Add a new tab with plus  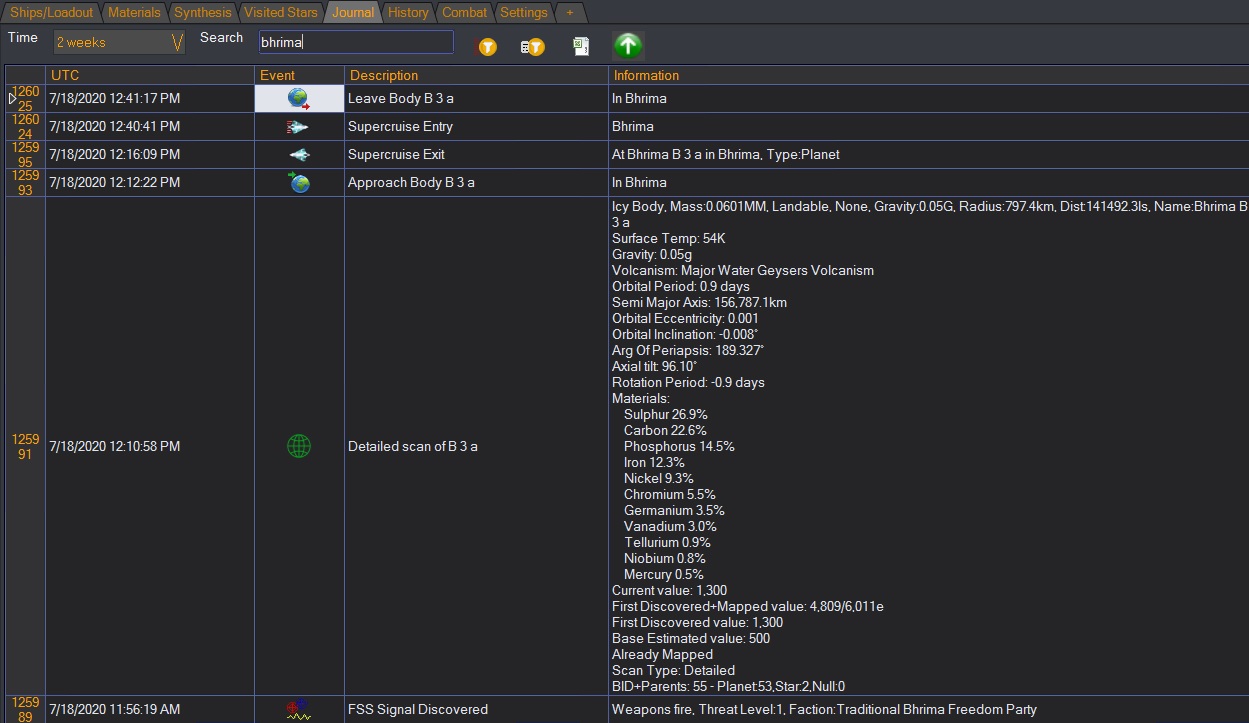570,13
